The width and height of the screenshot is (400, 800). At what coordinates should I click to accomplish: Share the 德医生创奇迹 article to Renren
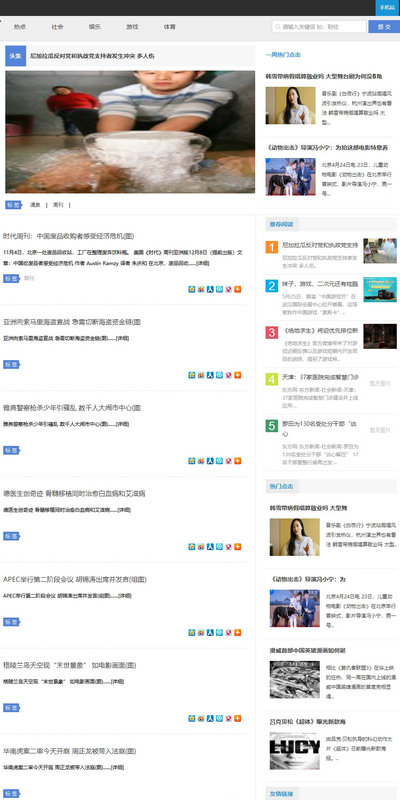[x=210, y=546]
